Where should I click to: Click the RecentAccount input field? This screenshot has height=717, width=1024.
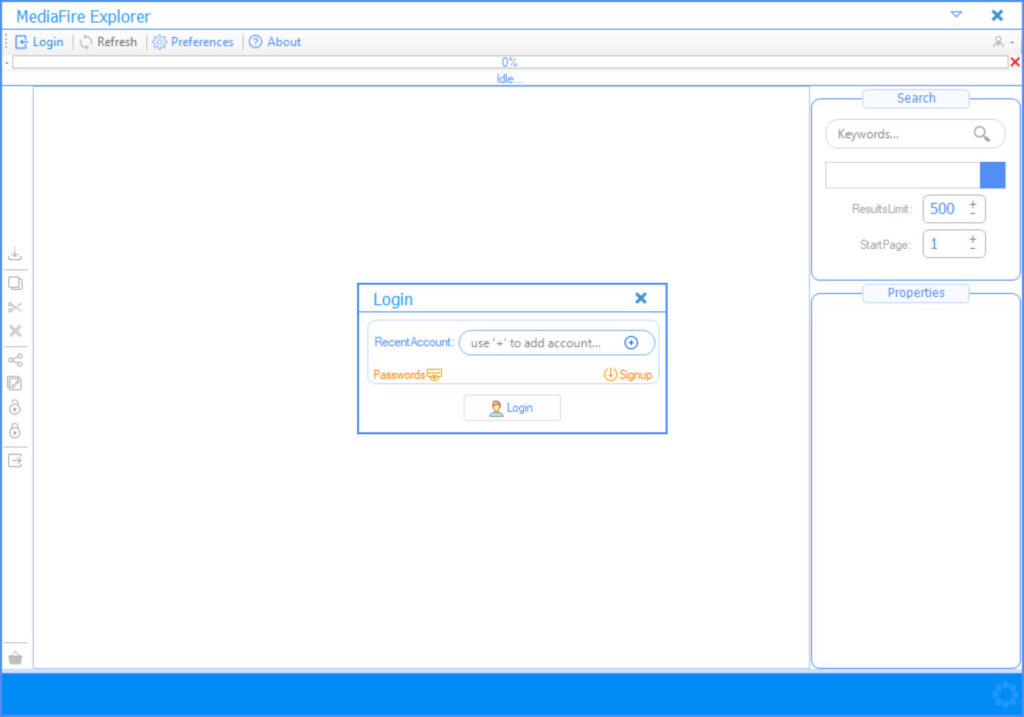(556, 343)
